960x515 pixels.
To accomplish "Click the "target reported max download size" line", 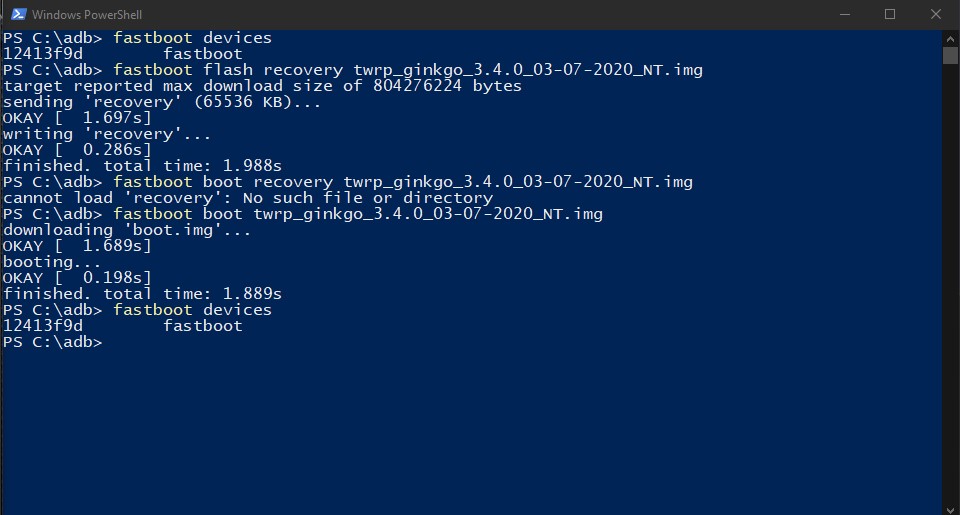I will coord(262,86).
